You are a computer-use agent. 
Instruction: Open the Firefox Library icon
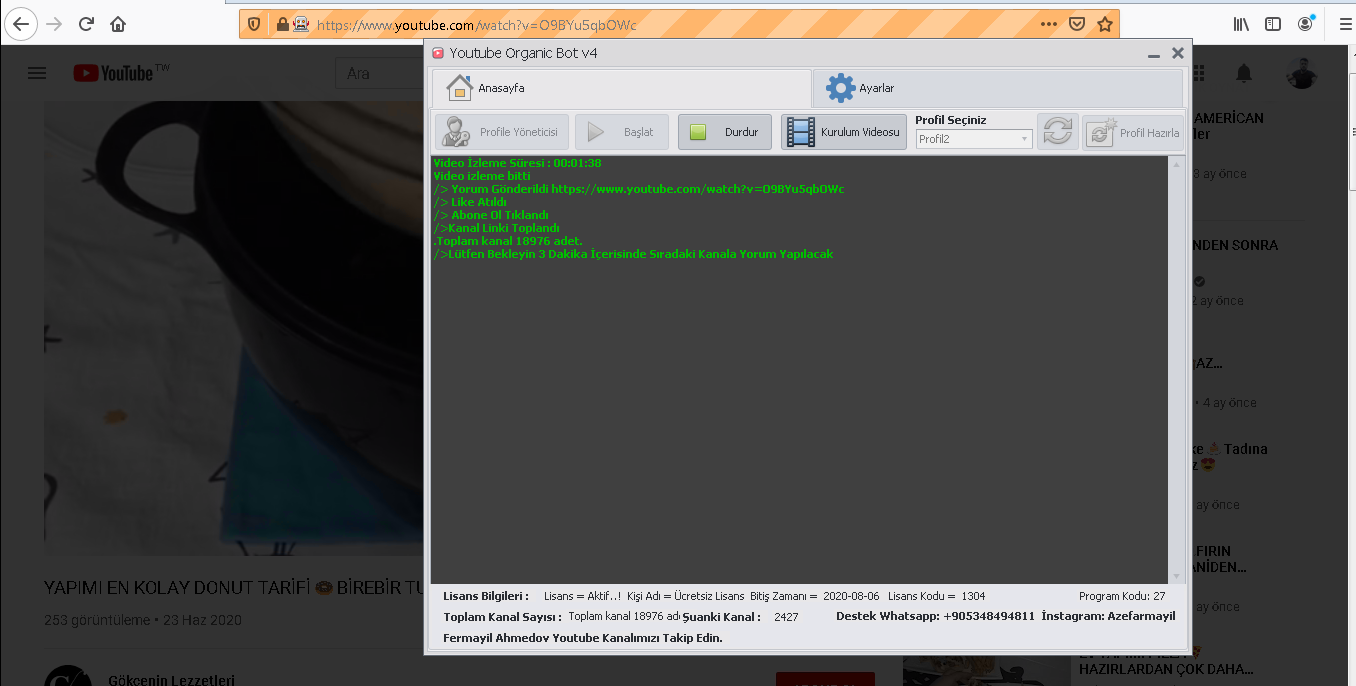click(x=1241, y=24)
